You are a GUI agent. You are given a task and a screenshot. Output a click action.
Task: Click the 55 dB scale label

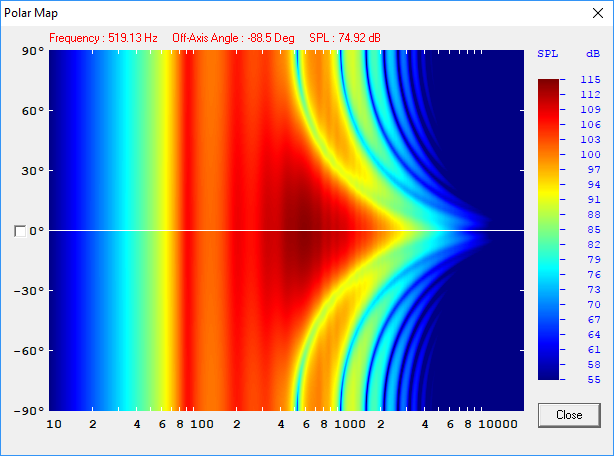[x=594, y=380]
